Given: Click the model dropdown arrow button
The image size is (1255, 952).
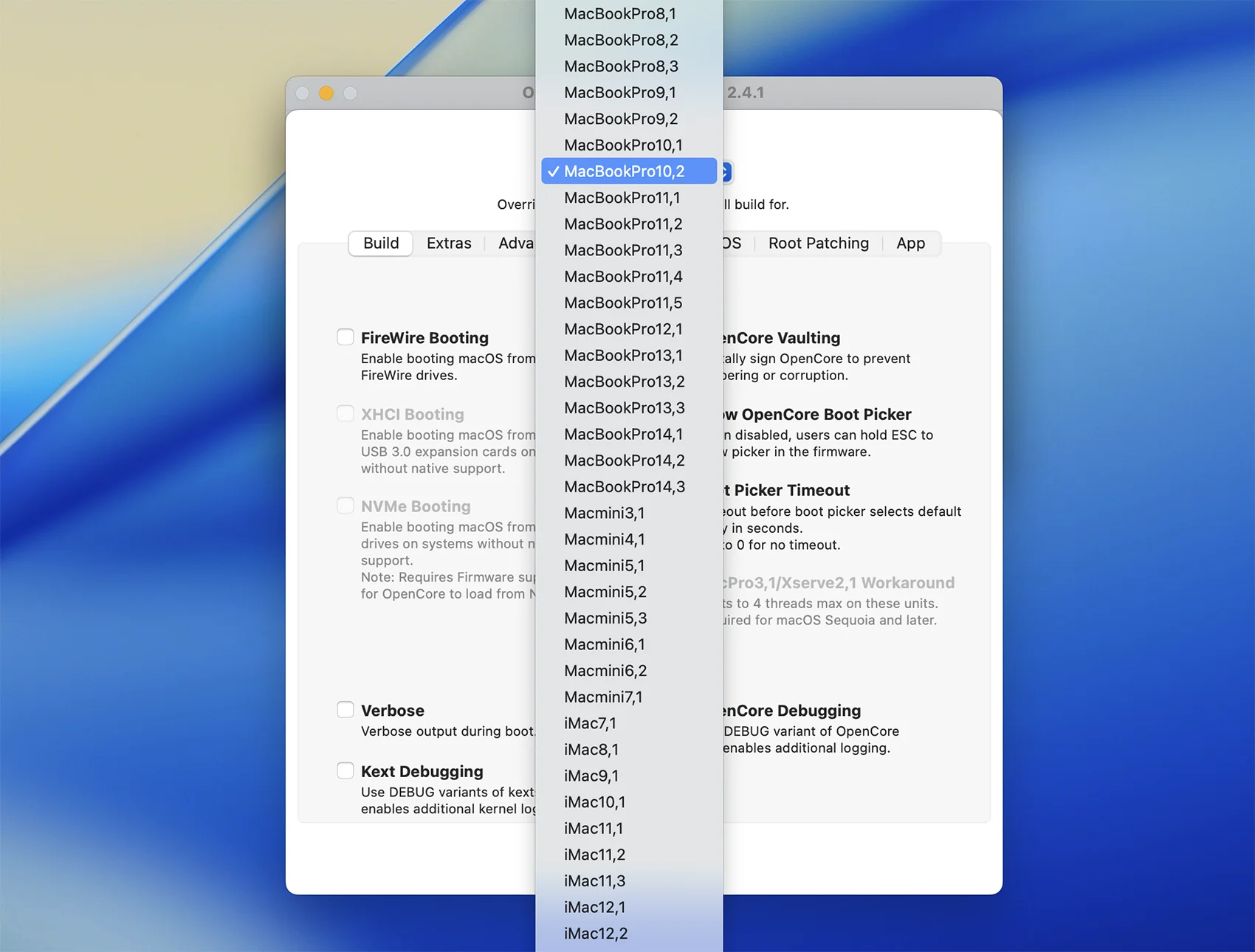Looking at the screenshot, I should 726,172.
